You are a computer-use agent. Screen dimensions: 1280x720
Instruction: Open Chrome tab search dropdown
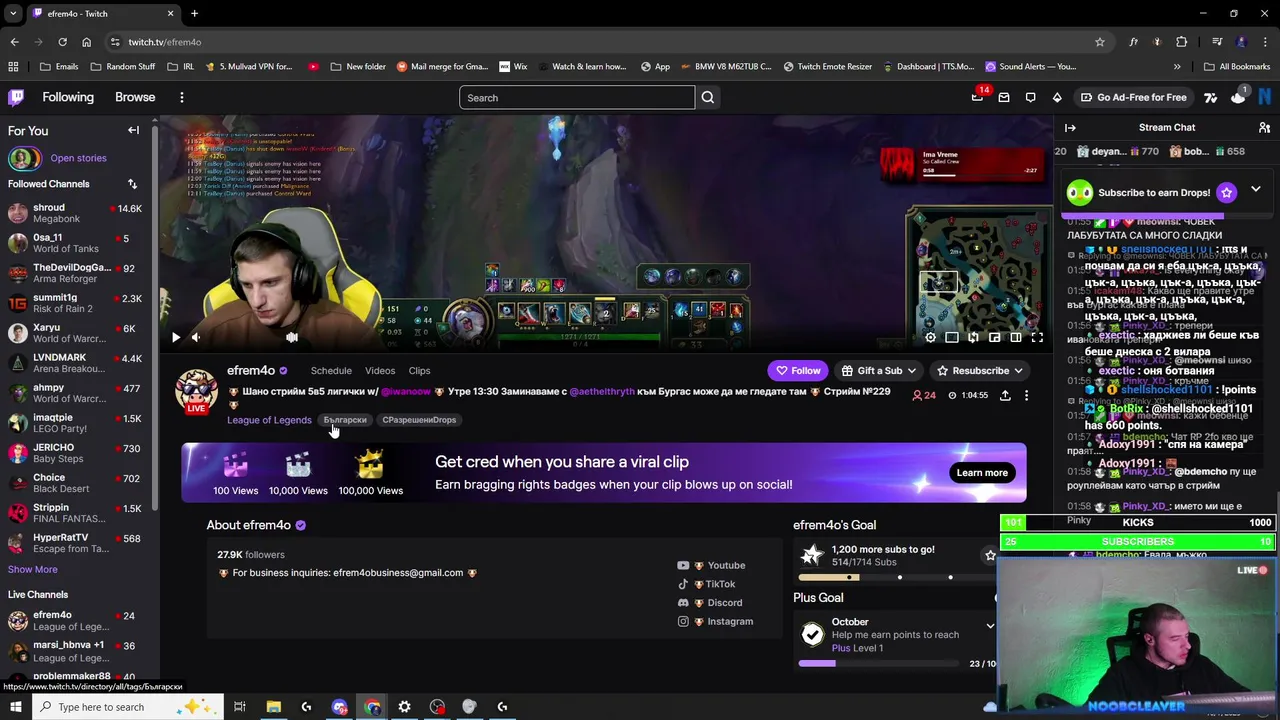pos(14,14)
